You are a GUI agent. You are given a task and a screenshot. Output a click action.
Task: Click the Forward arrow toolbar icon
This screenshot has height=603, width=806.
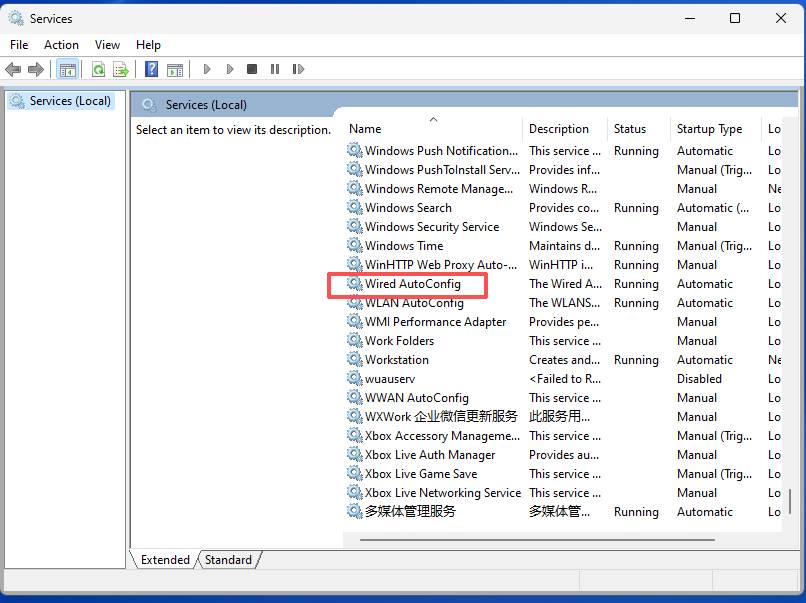36,69
